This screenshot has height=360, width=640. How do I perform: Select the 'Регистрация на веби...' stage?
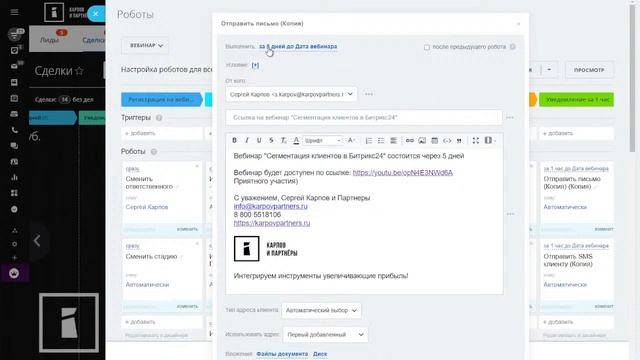click(161, 100)
